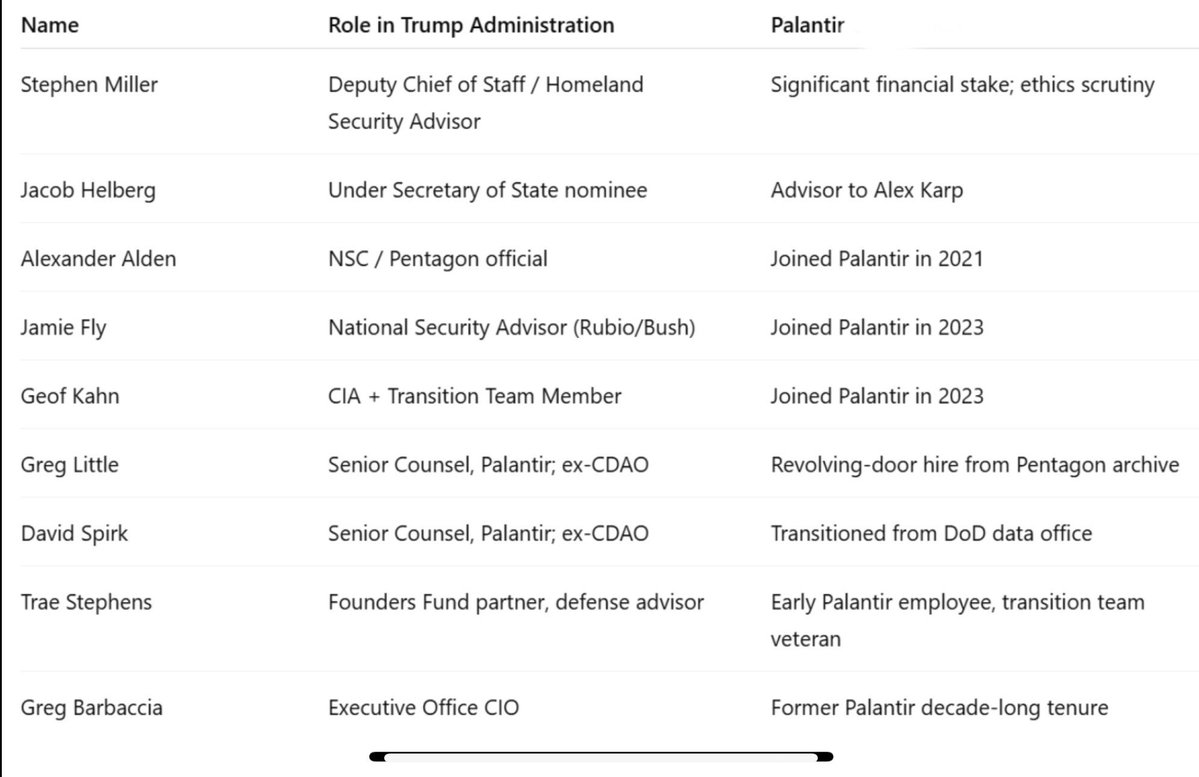Select the Jacob Helberg name cell
The width and height of the screenshot is (1199, 777).
pyautogui.click(x=88, y=190)
